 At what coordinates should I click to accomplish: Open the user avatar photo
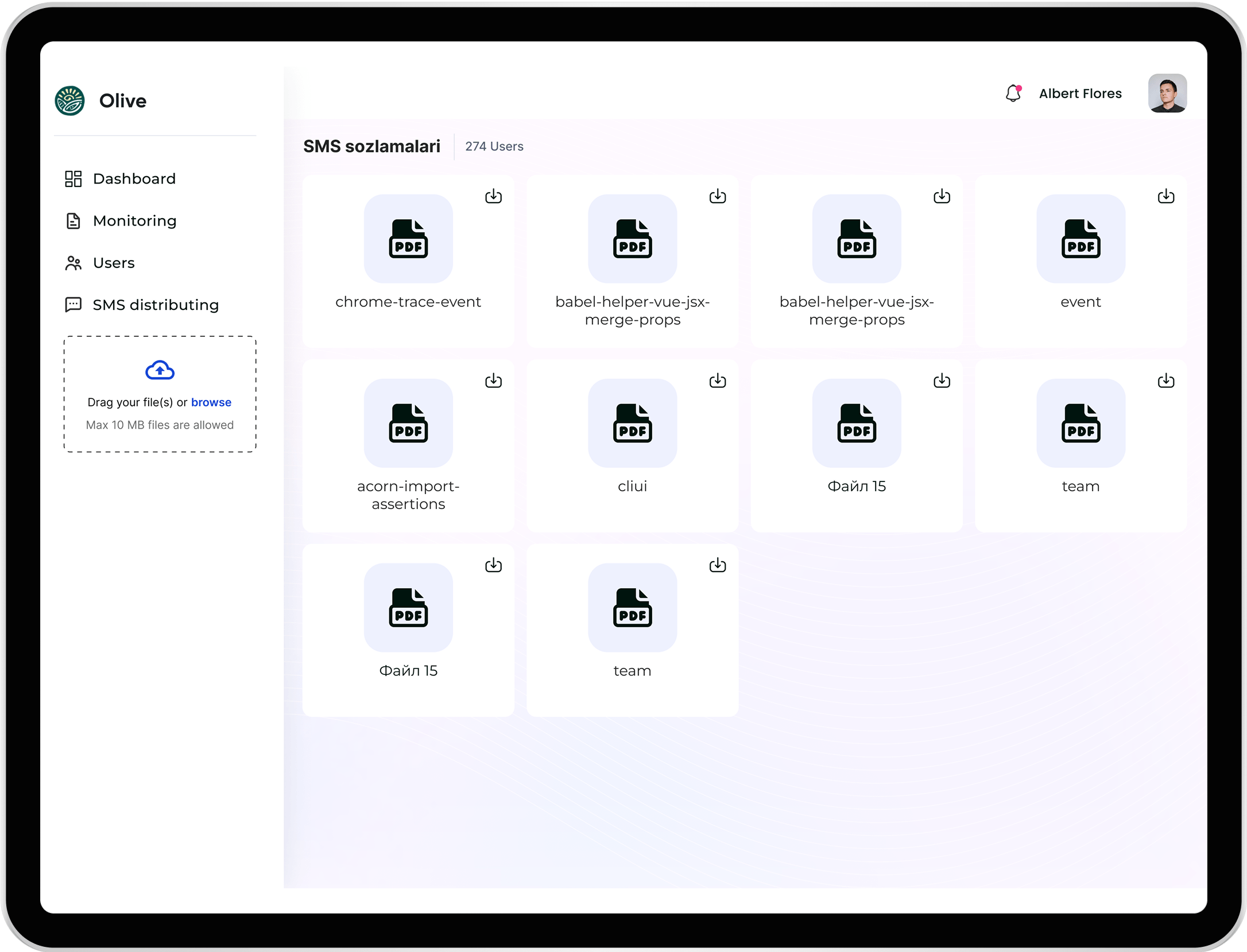pos(1167,94)
